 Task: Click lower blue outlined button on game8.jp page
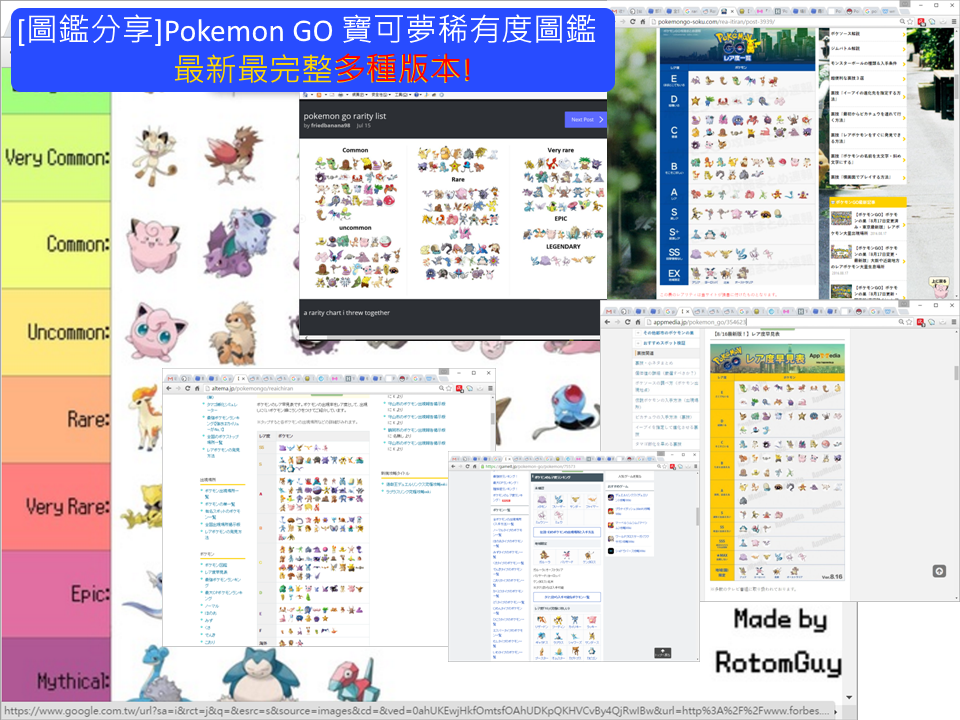coord(566,596)
